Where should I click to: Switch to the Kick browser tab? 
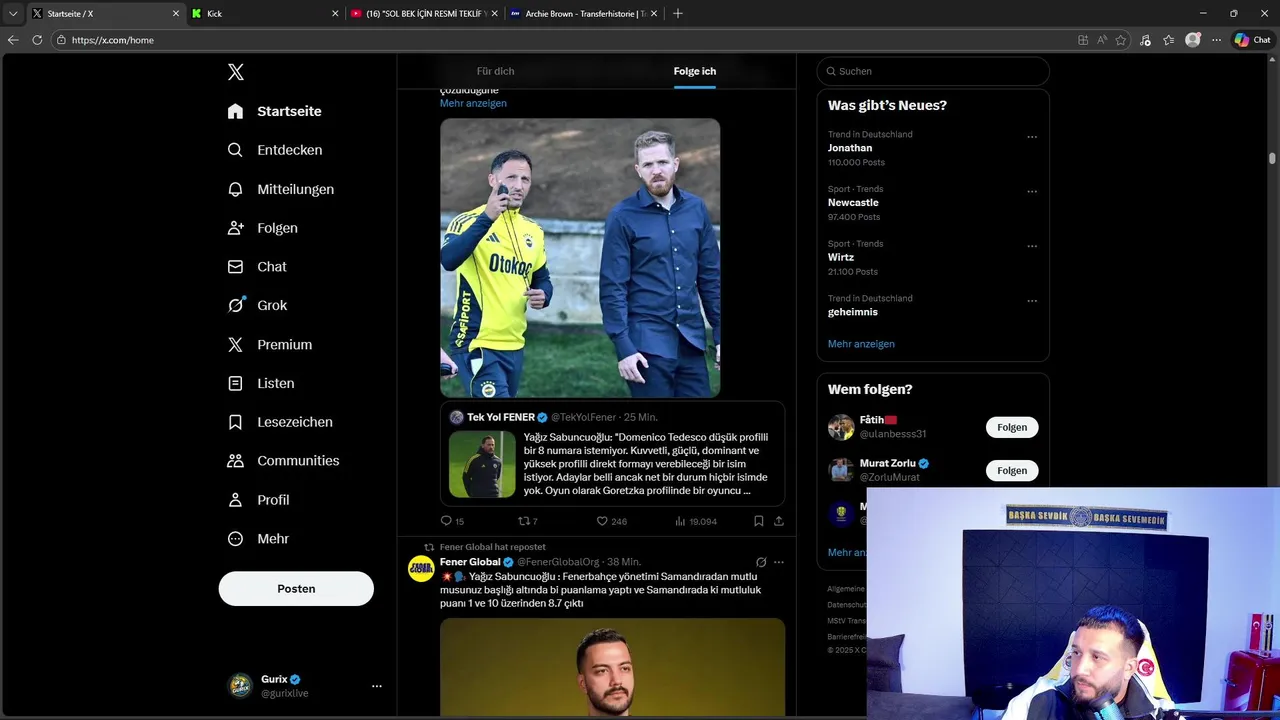tap(265, 13)
